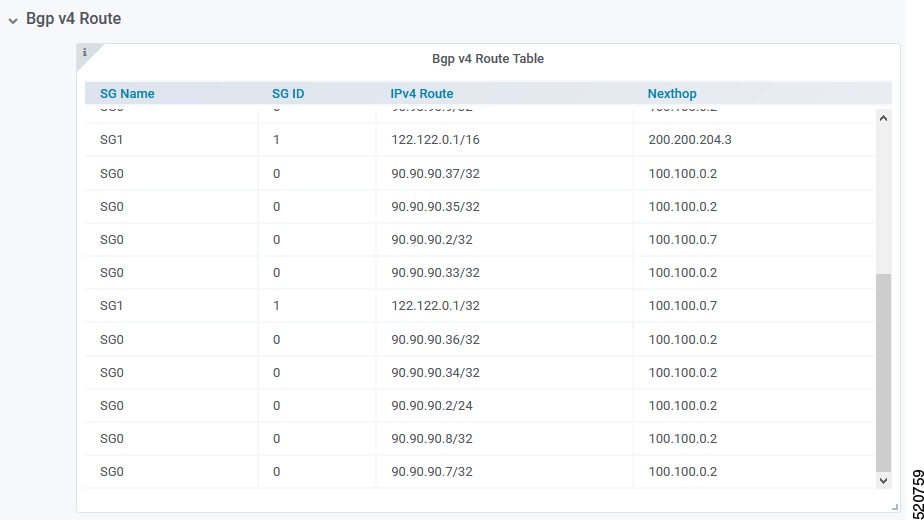
Task: Click the Bgp v4 Route section heading
Action: 73,19
